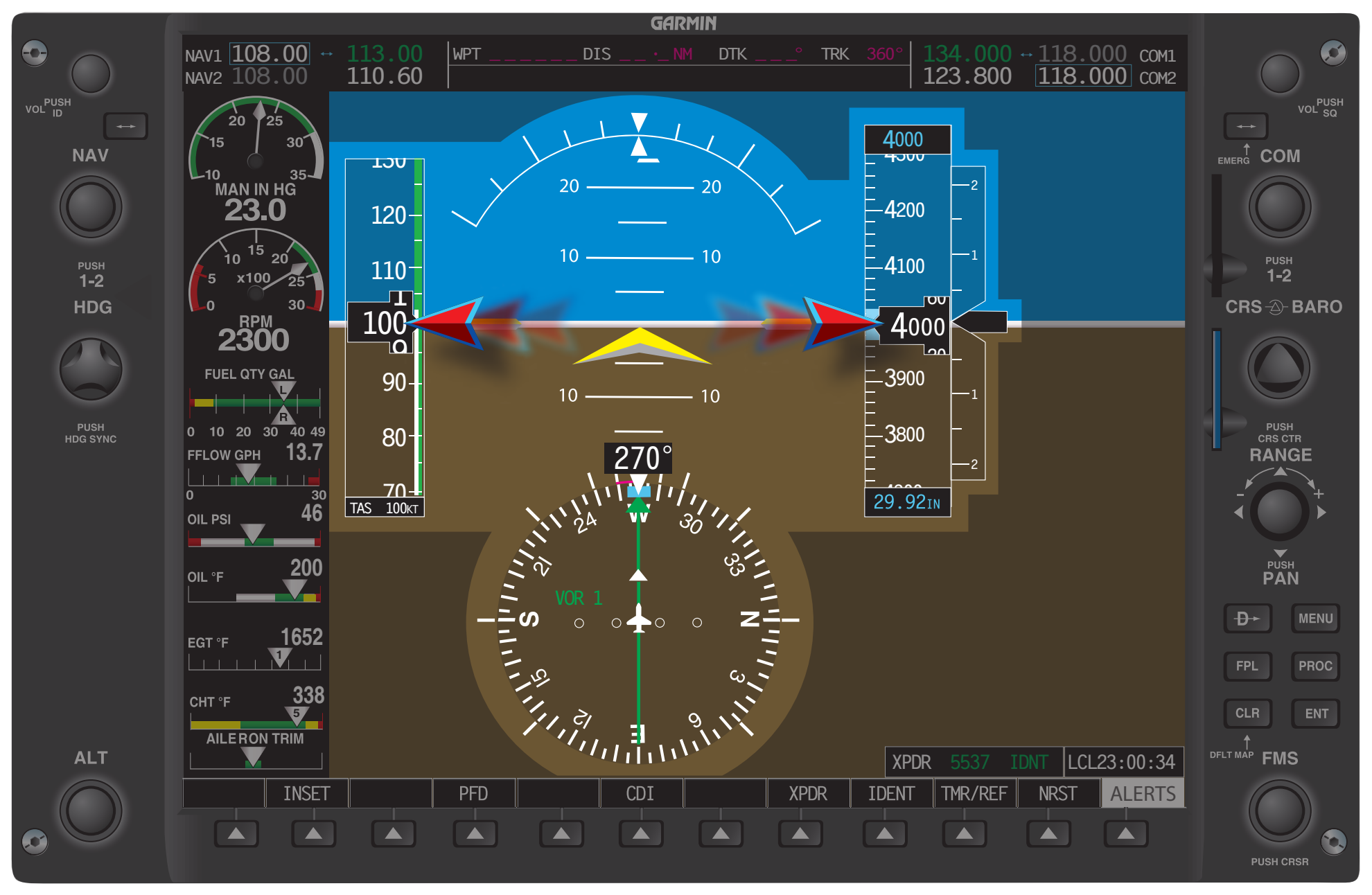Click the COM1 active frequency 134.000
1372x895 pixels.
tap(967, 53)
